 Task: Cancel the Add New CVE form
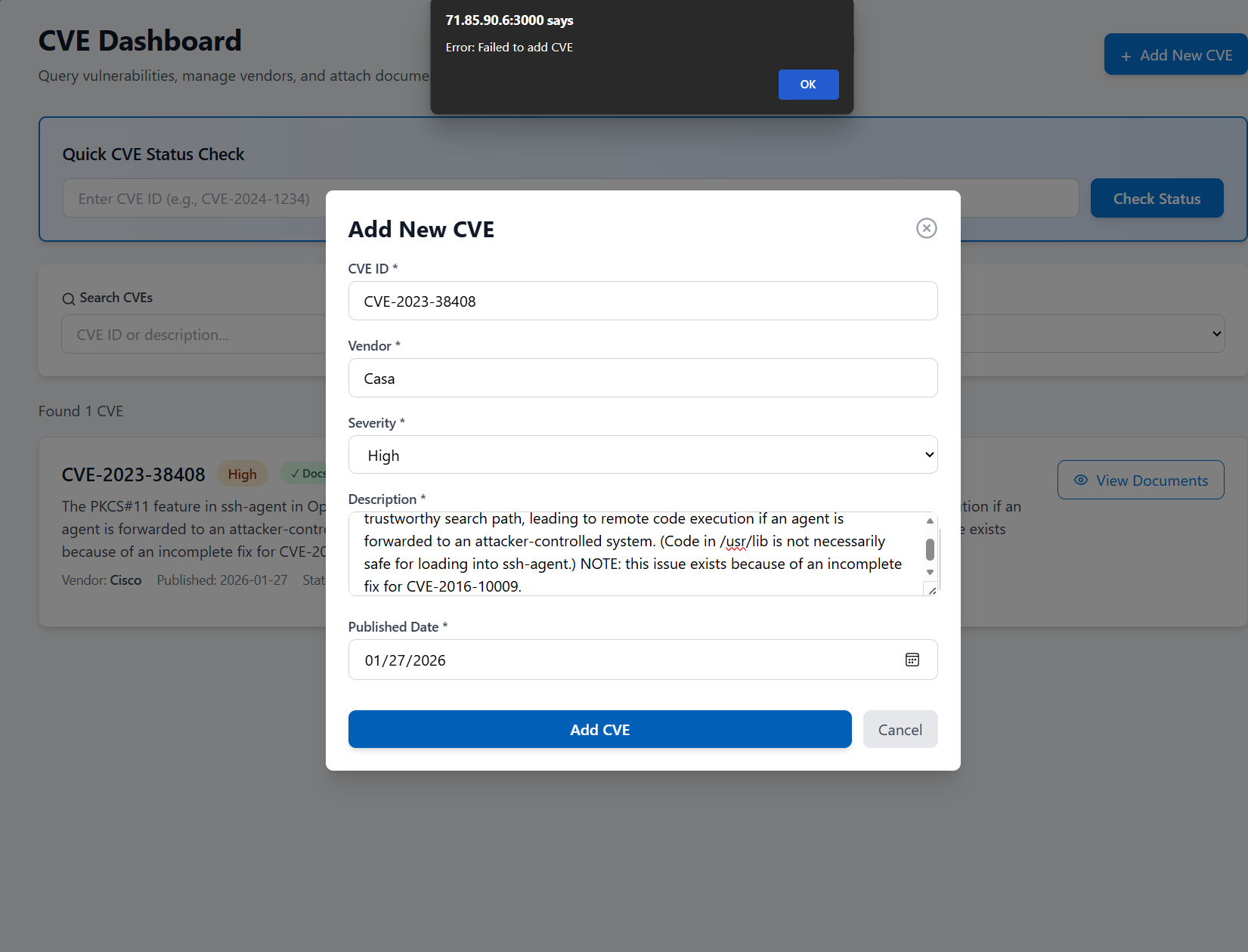(x=900, y=729)
